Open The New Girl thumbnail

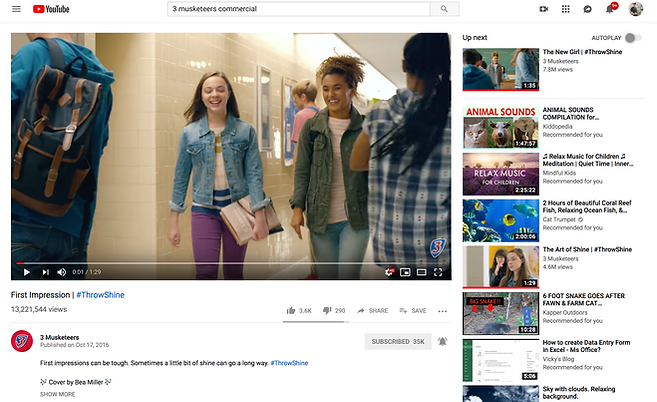501,69
